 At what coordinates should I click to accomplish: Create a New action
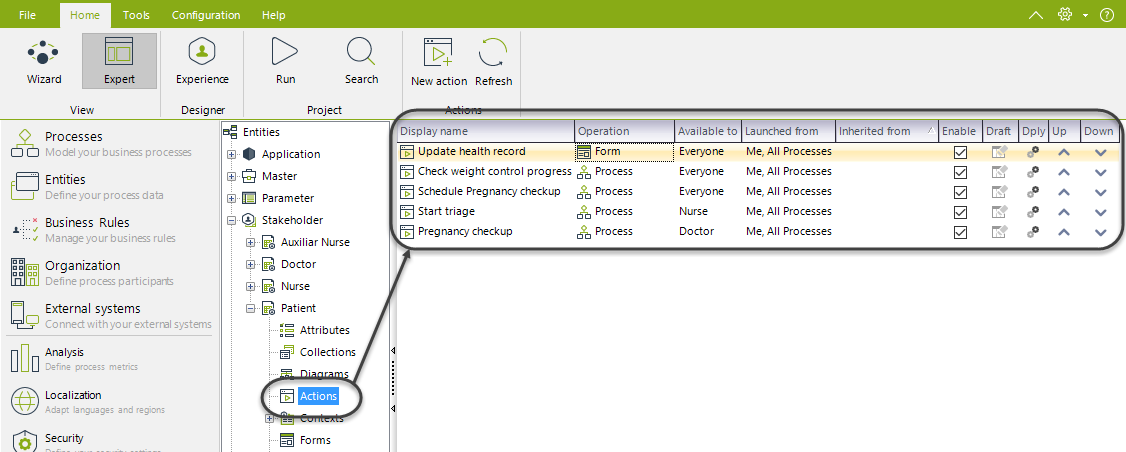[x=439, y=63]
